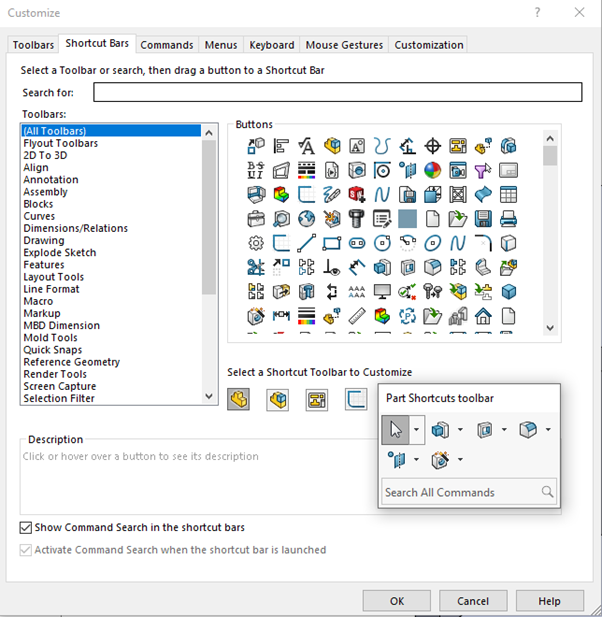Screen dimensions: 602x617
Task: Expand the Select tool dropdown arrow
Action: pos(416,430)
